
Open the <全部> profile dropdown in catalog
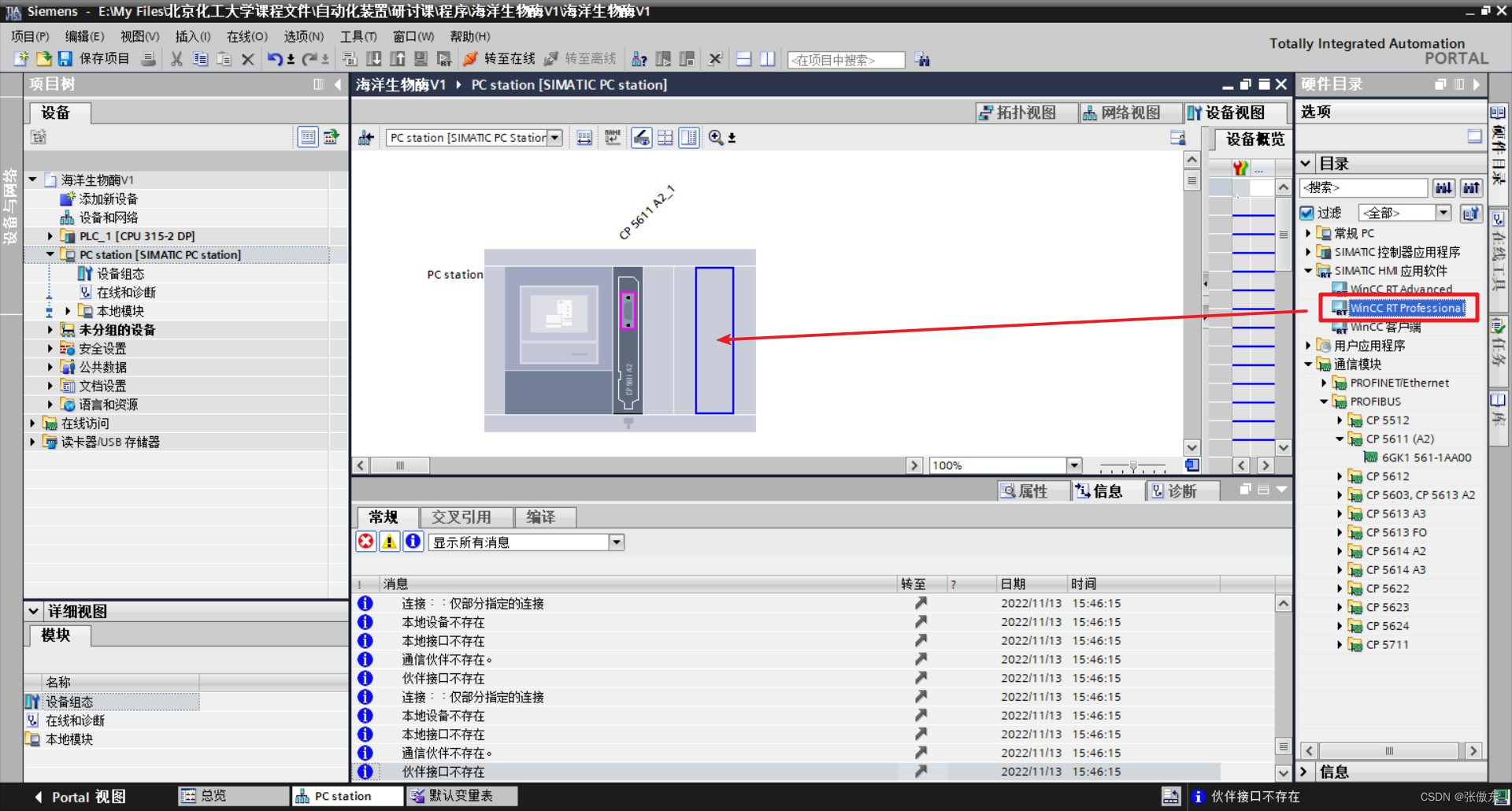pos(1443,213)
